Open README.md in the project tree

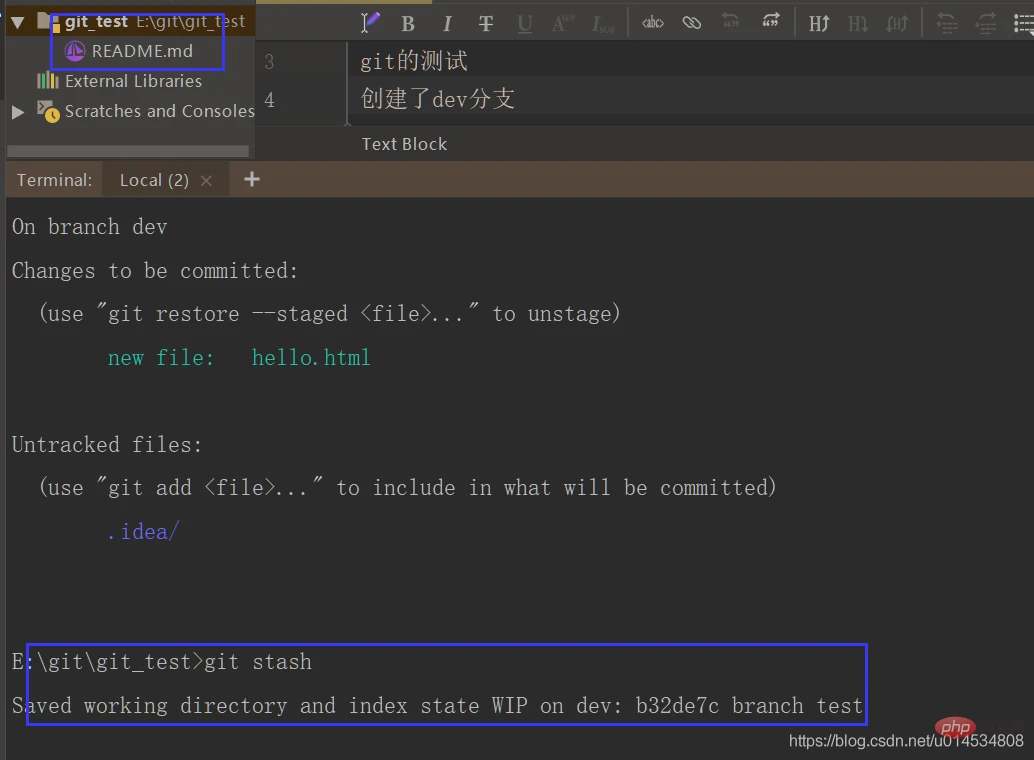(x=141, y=51)
